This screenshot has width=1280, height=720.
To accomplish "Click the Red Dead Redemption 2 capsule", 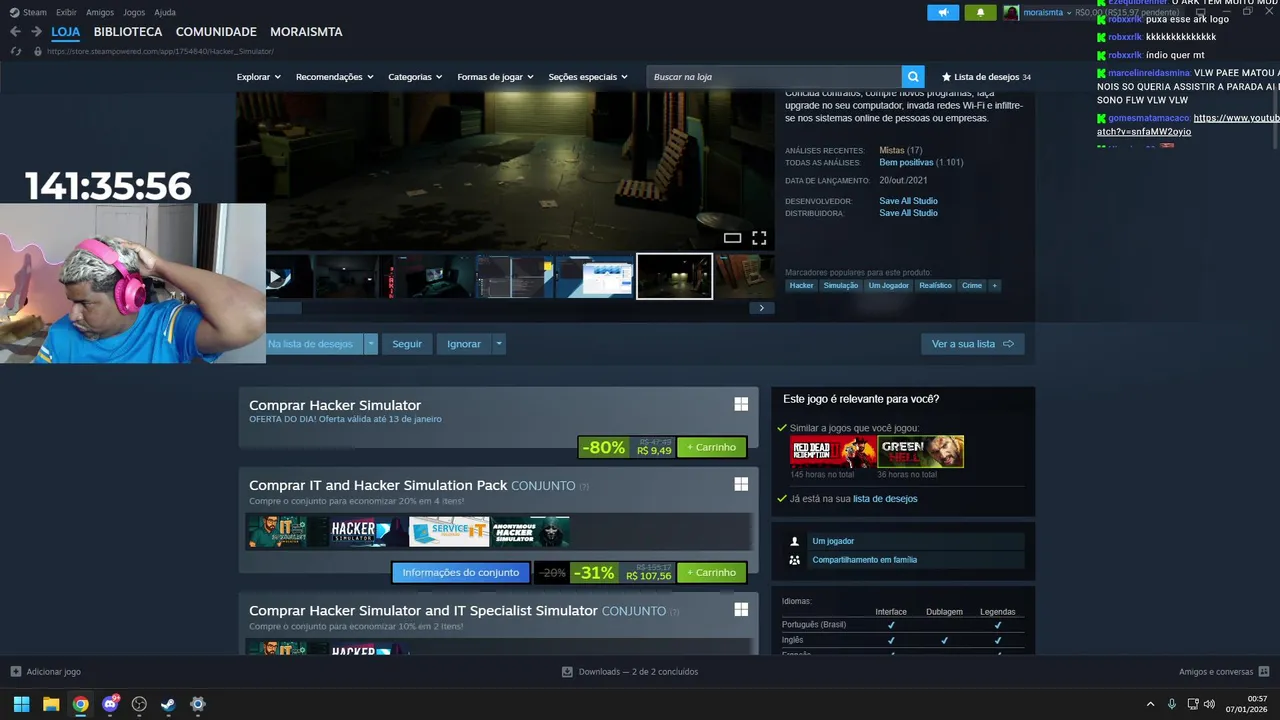I will click(x=833, y=452).
